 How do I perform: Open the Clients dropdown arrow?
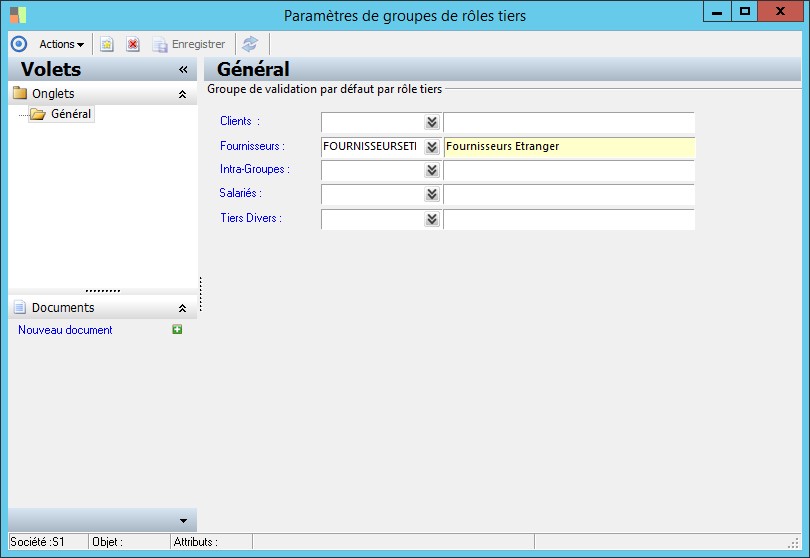tap(432, 122)
